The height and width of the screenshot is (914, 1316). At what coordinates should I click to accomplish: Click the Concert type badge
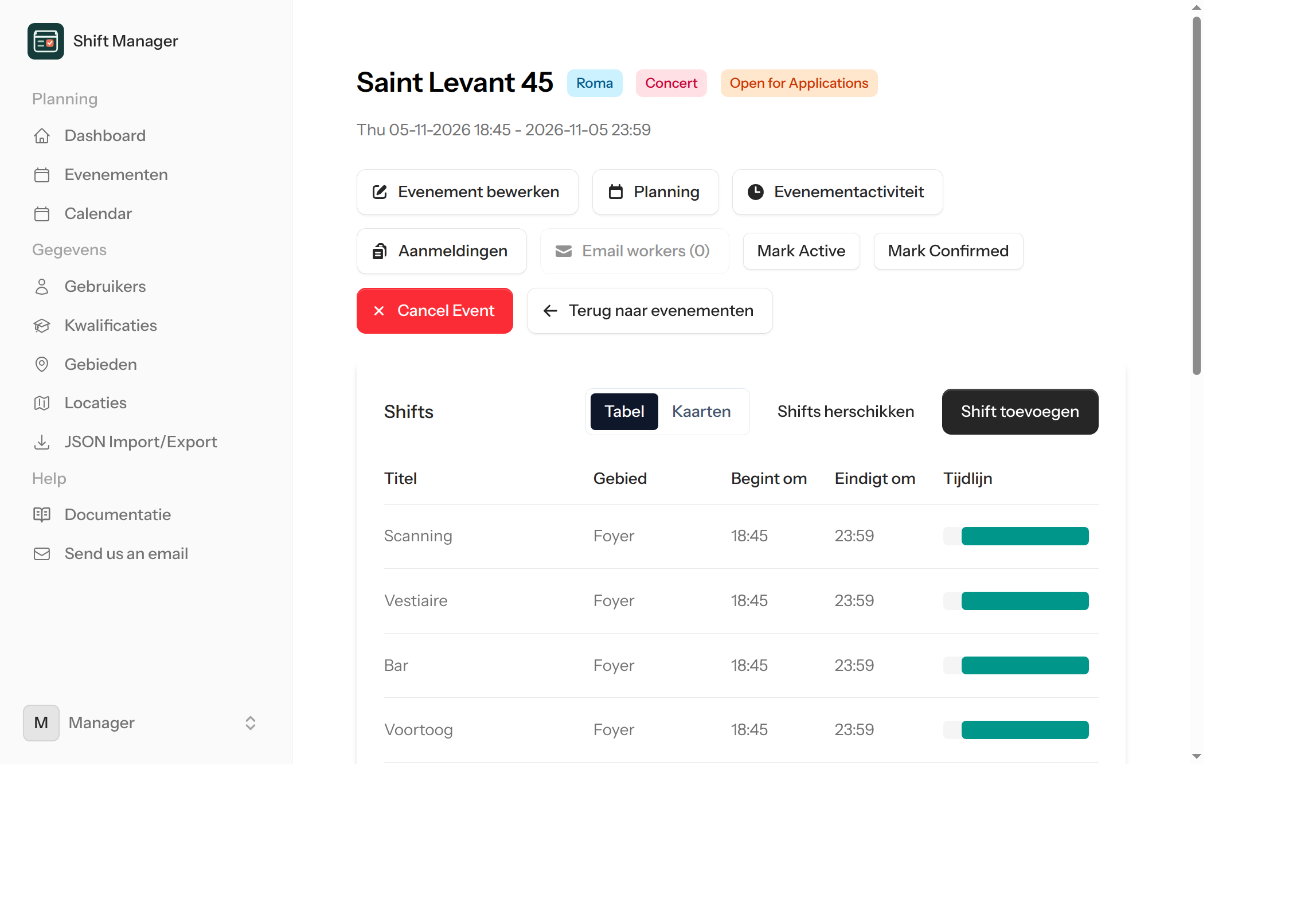tap(671, 83)
